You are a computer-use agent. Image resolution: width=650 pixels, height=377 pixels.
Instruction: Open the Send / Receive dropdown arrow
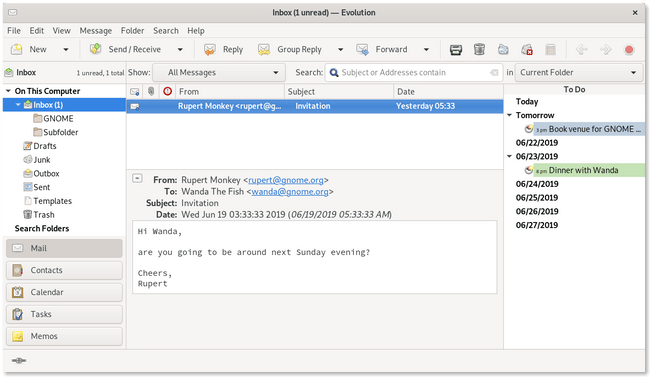coord(180,50)
